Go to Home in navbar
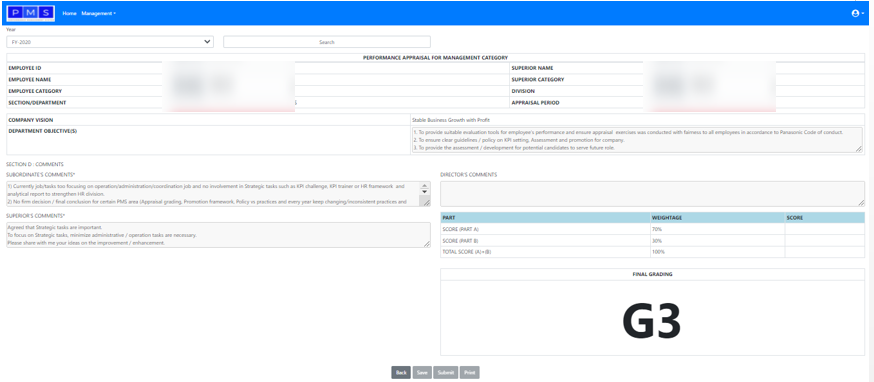 pyautogui.click(x=70, y=13)
